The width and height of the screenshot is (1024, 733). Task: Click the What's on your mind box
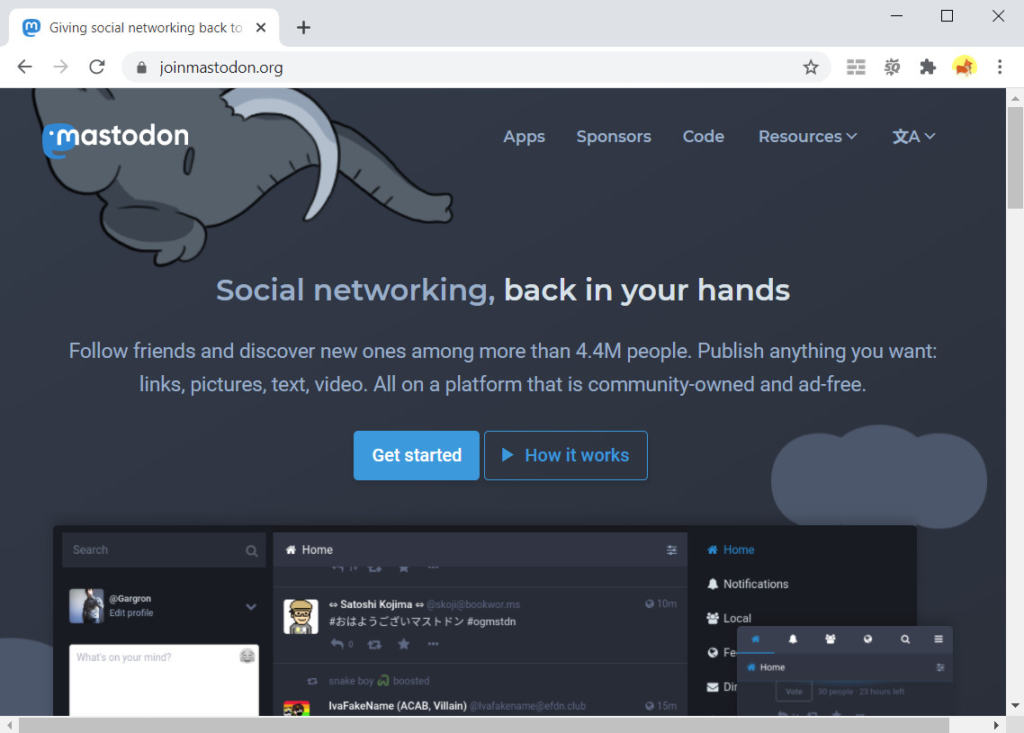tap(164, 680)
